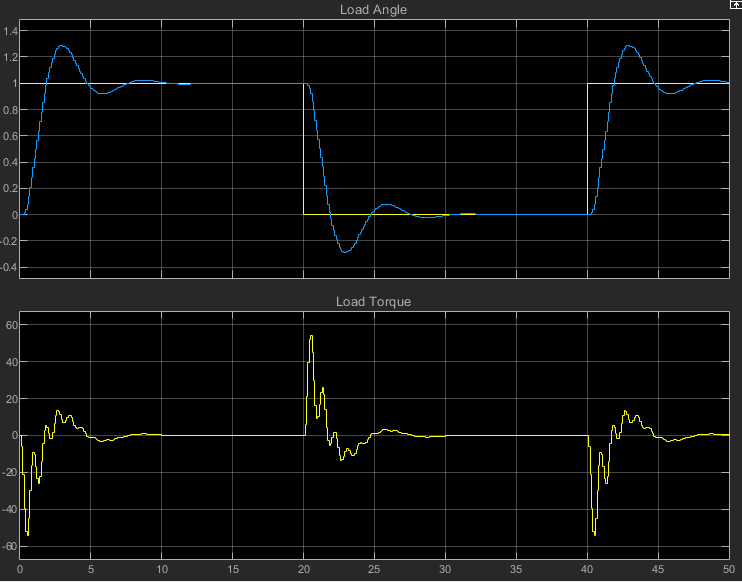Click the time axis label 45
Viewport: 742px width, 582px height.
(x=658, y=569)
